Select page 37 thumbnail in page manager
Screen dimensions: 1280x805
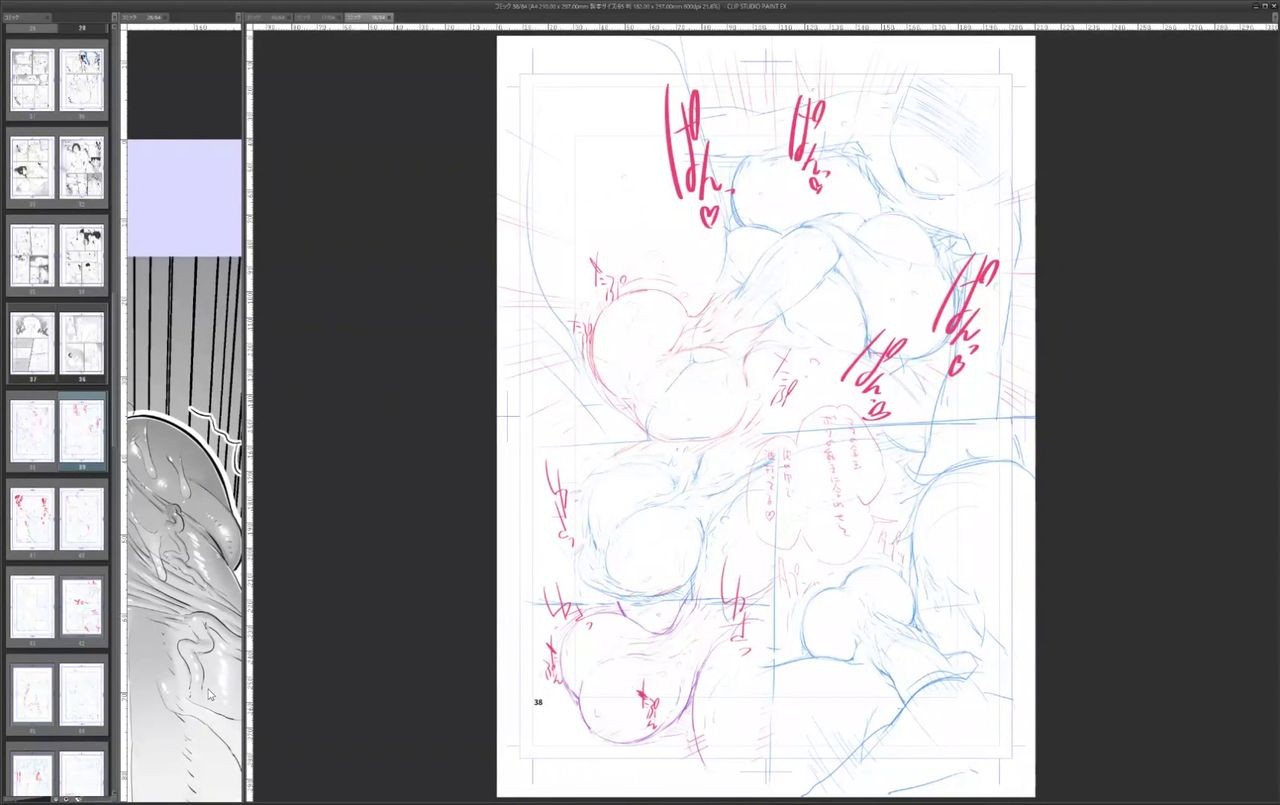32,344
